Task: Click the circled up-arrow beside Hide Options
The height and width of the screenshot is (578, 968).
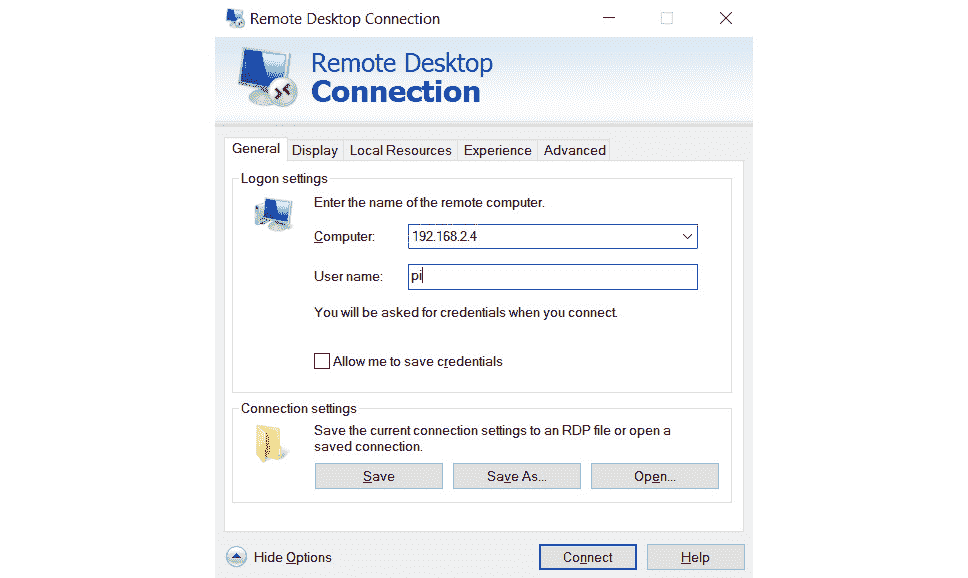Action: pos(236,557)
